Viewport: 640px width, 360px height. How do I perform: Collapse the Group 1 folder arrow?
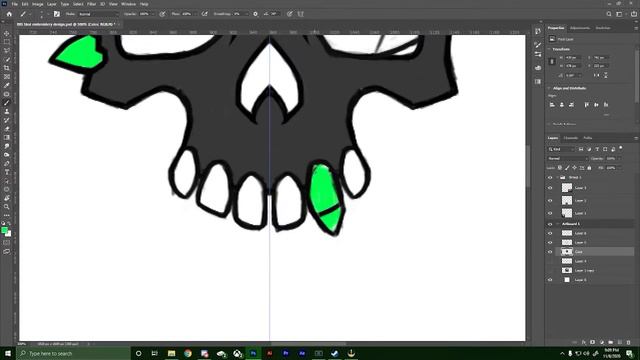click(557, 178)
